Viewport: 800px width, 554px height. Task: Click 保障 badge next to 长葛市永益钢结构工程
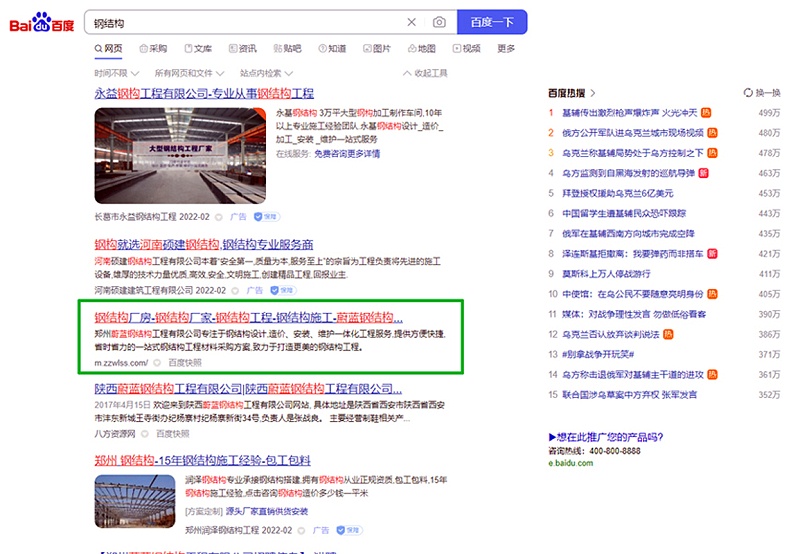(267, 217)
